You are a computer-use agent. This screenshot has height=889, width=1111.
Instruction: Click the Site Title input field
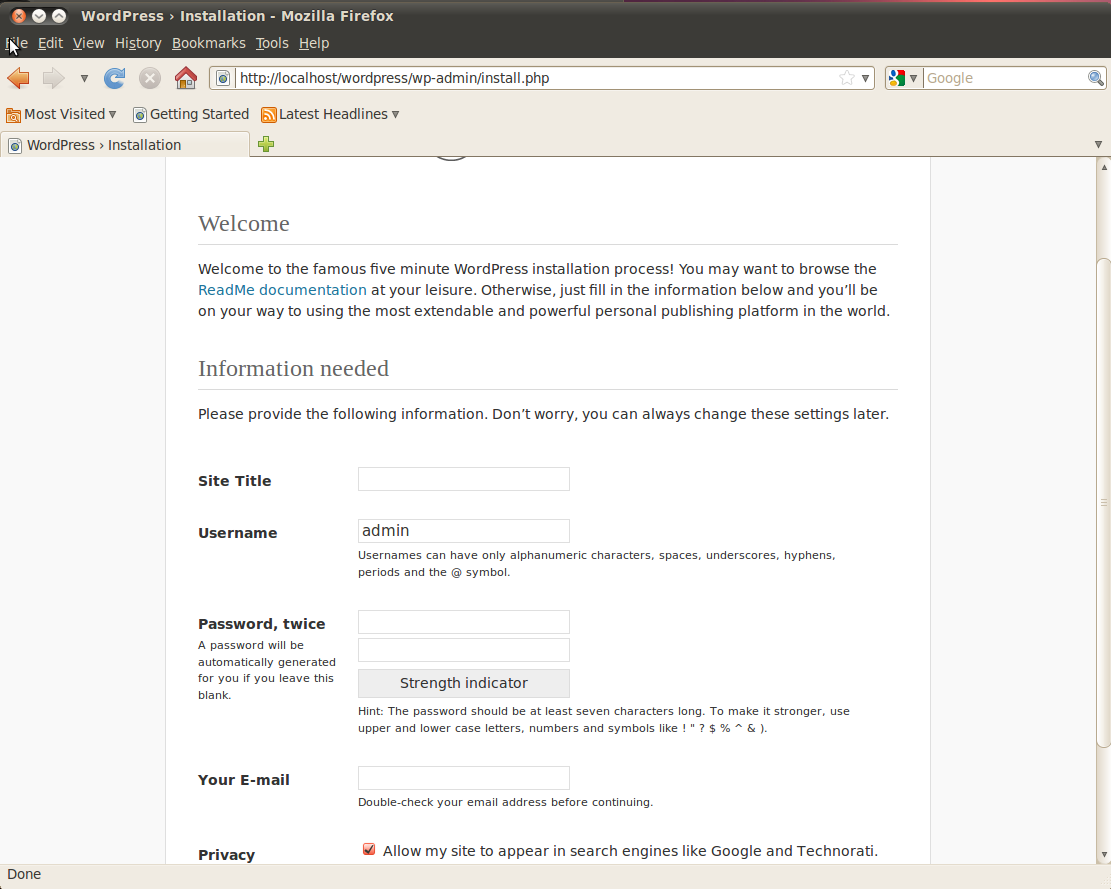(463, 479)
